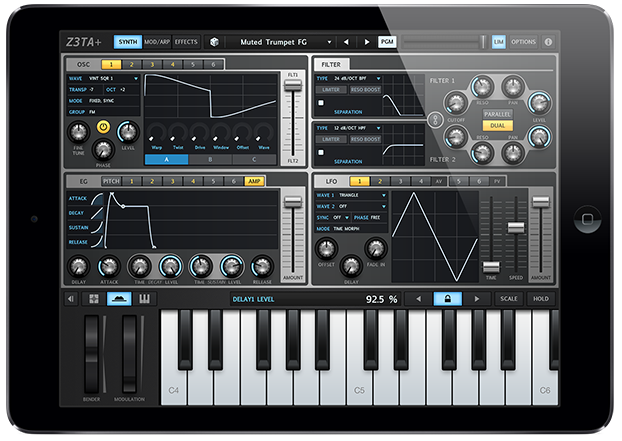622x441 pixels.
Task: Toggle oscillator power button
Action: click(104, 127)
